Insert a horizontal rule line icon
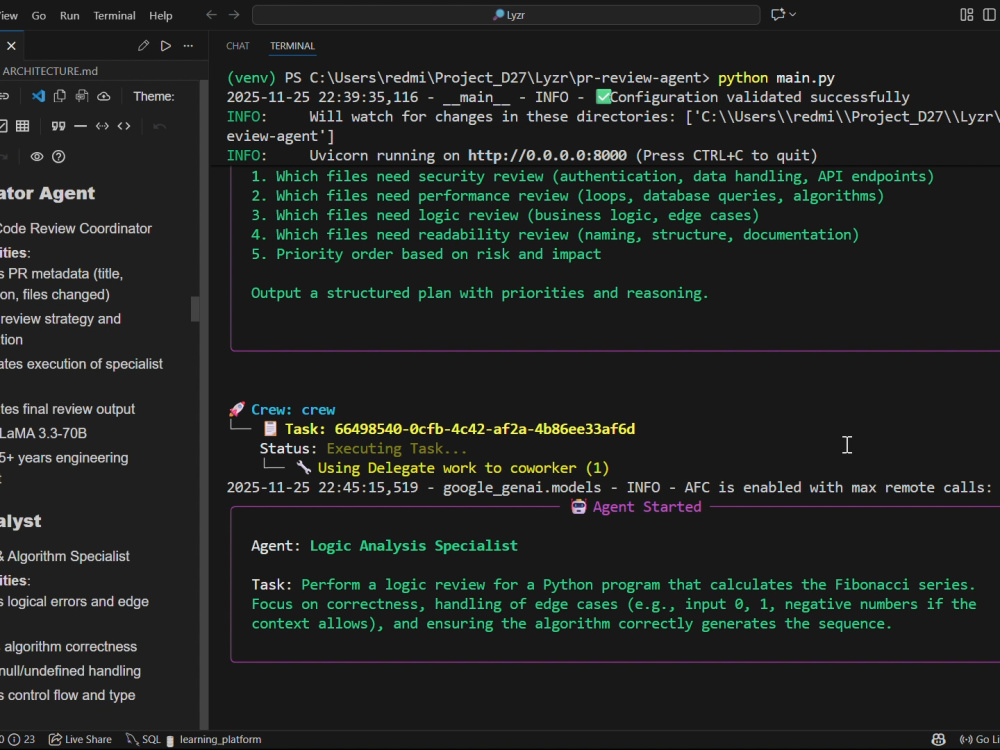The image size is (1000, 750). (80, 126)
